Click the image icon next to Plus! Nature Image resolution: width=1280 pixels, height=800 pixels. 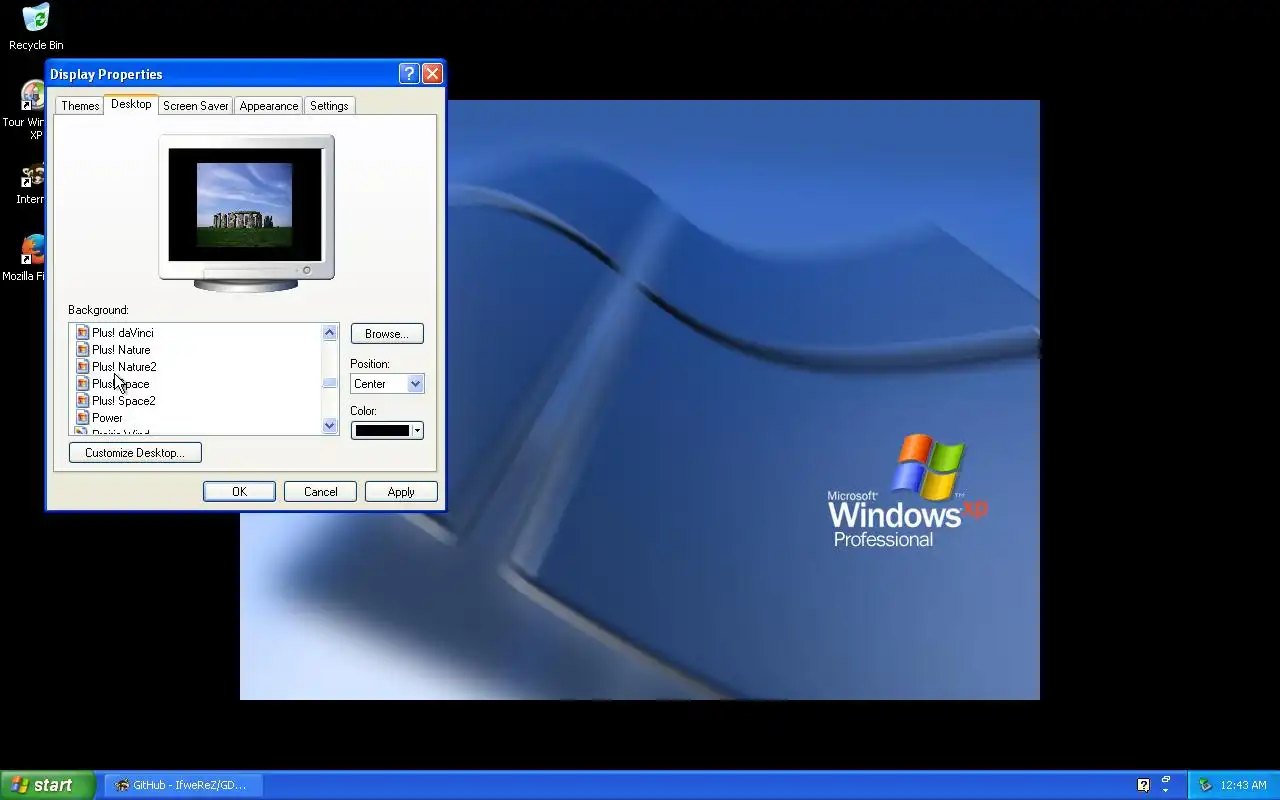83,349
